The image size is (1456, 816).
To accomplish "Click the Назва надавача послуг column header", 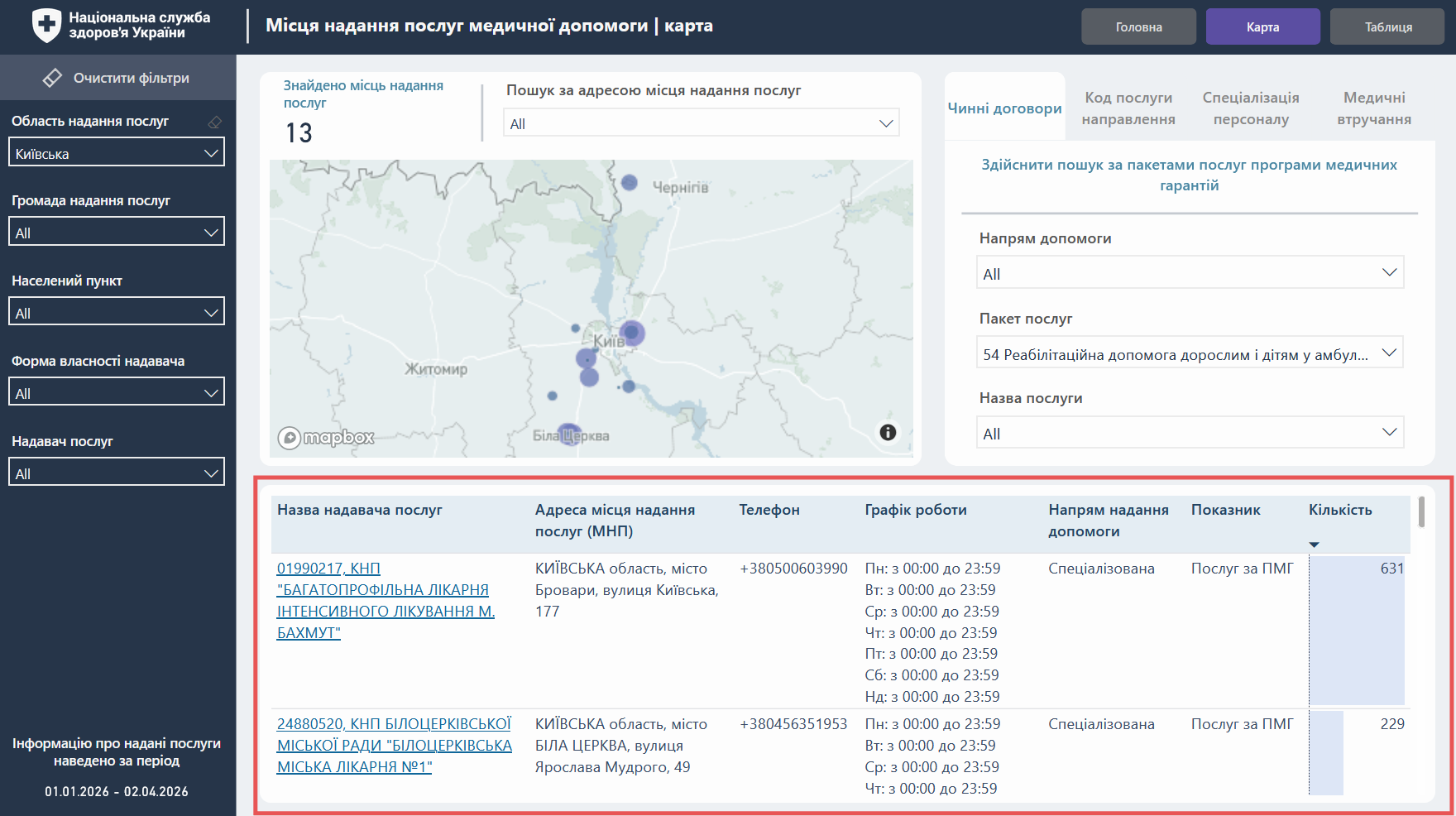I will (x=360, y=510).
